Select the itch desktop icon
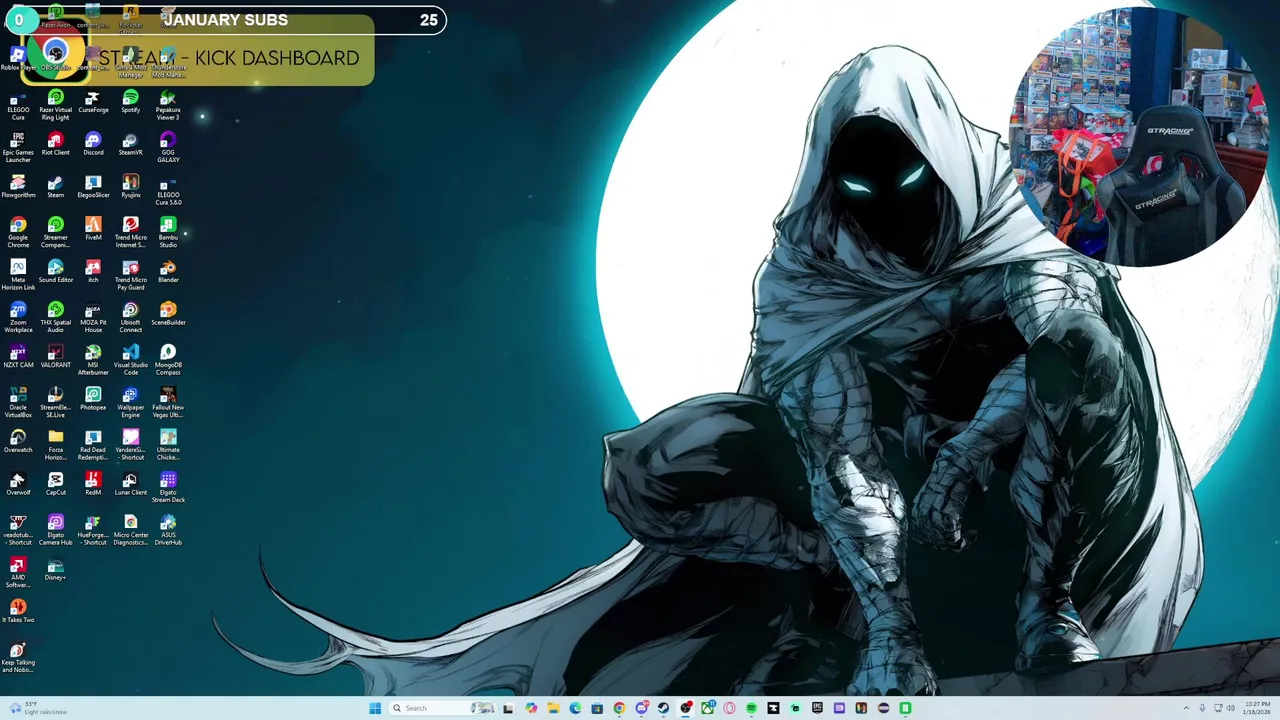Screen dimensions: 1280x720 [x=93, y=272]
